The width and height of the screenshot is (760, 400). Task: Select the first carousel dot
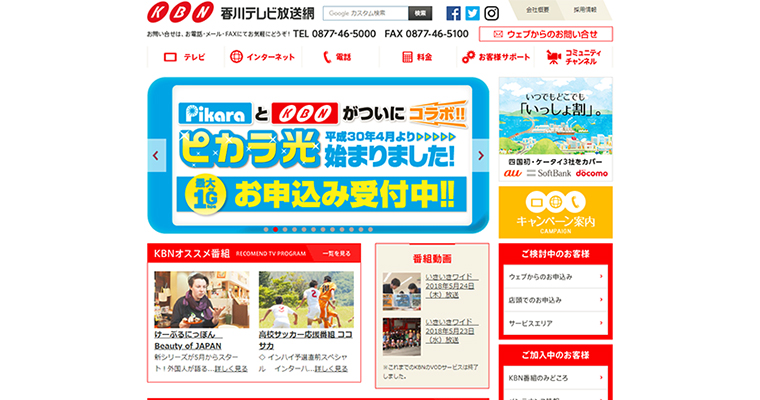pos(266,229)
